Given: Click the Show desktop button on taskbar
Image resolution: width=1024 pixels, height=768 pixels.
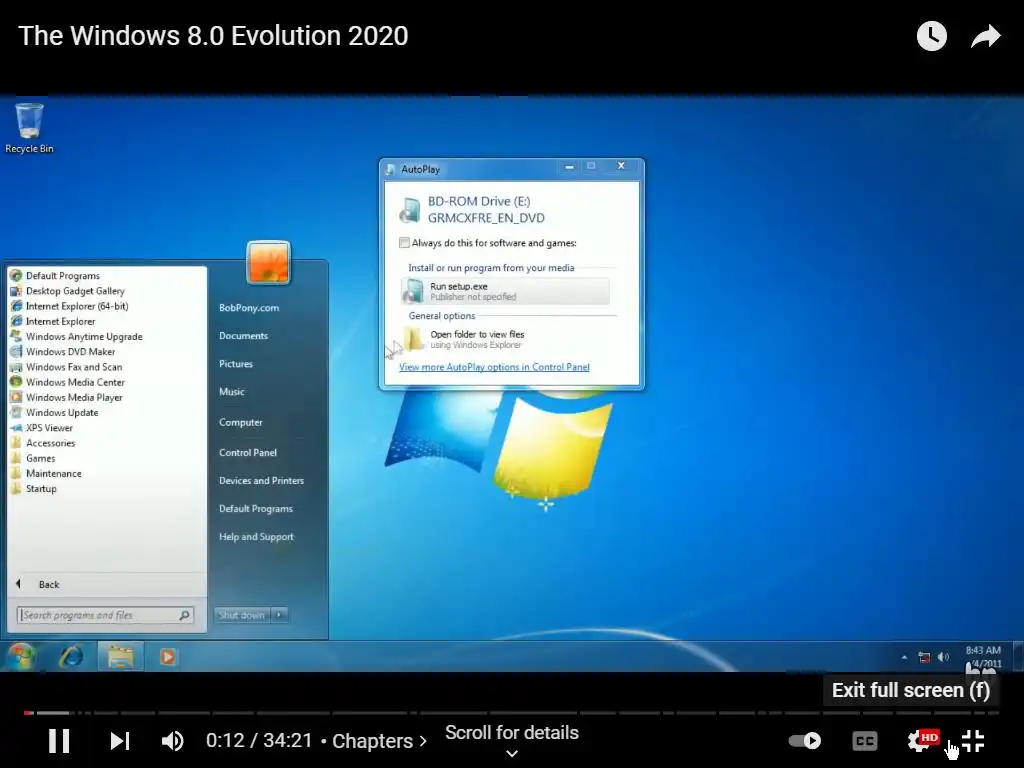Looking at the screenshot, I should tap(1017, 656).
